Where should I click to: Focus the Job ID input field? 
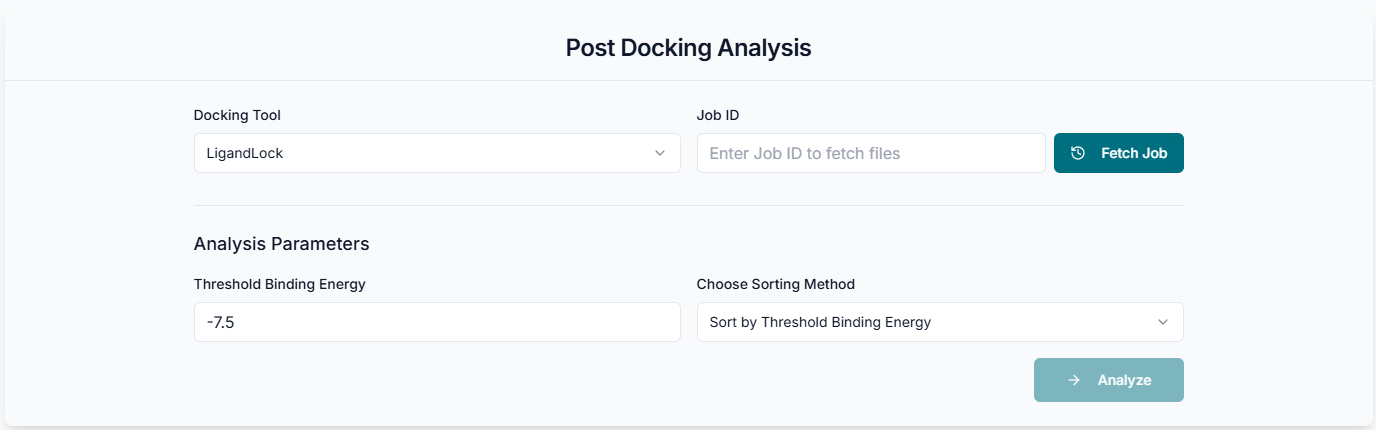point(870,153)
